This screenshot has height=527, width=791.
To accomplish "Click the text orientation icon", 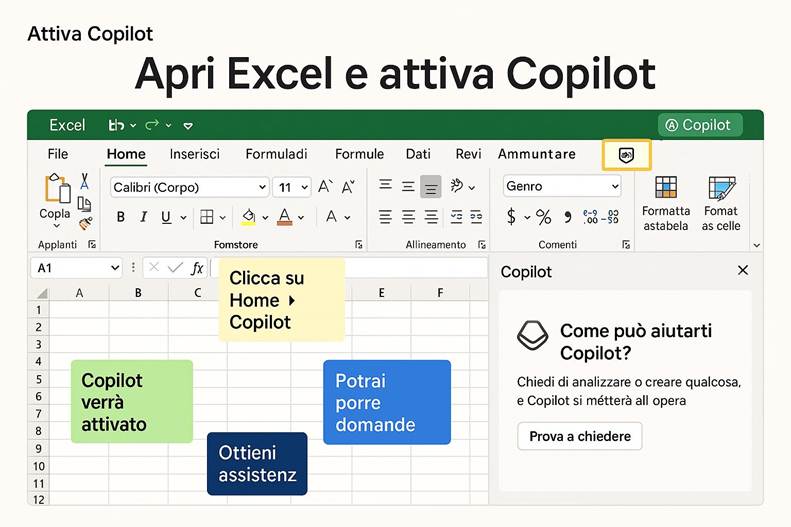I will point(457,186).
